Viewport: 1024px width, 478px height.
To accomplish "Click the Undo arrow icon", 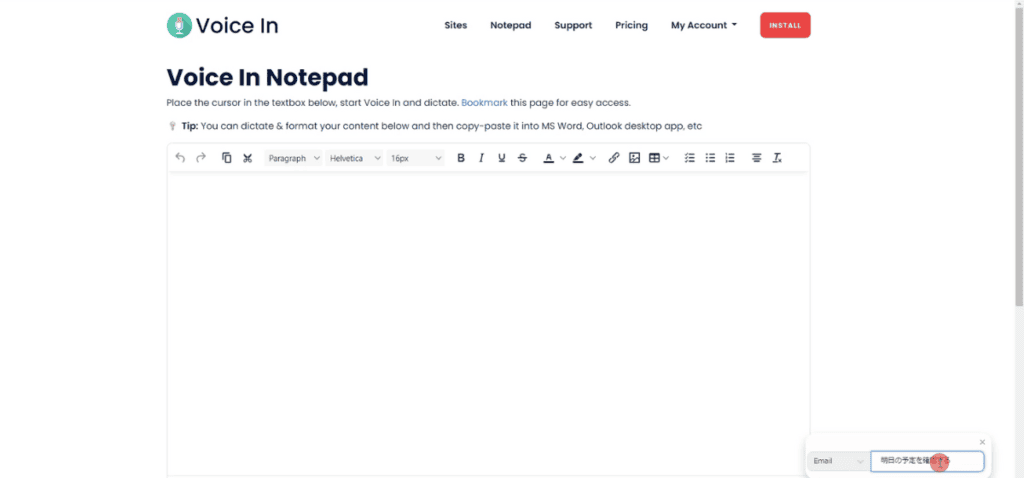I will coord(180,157).
